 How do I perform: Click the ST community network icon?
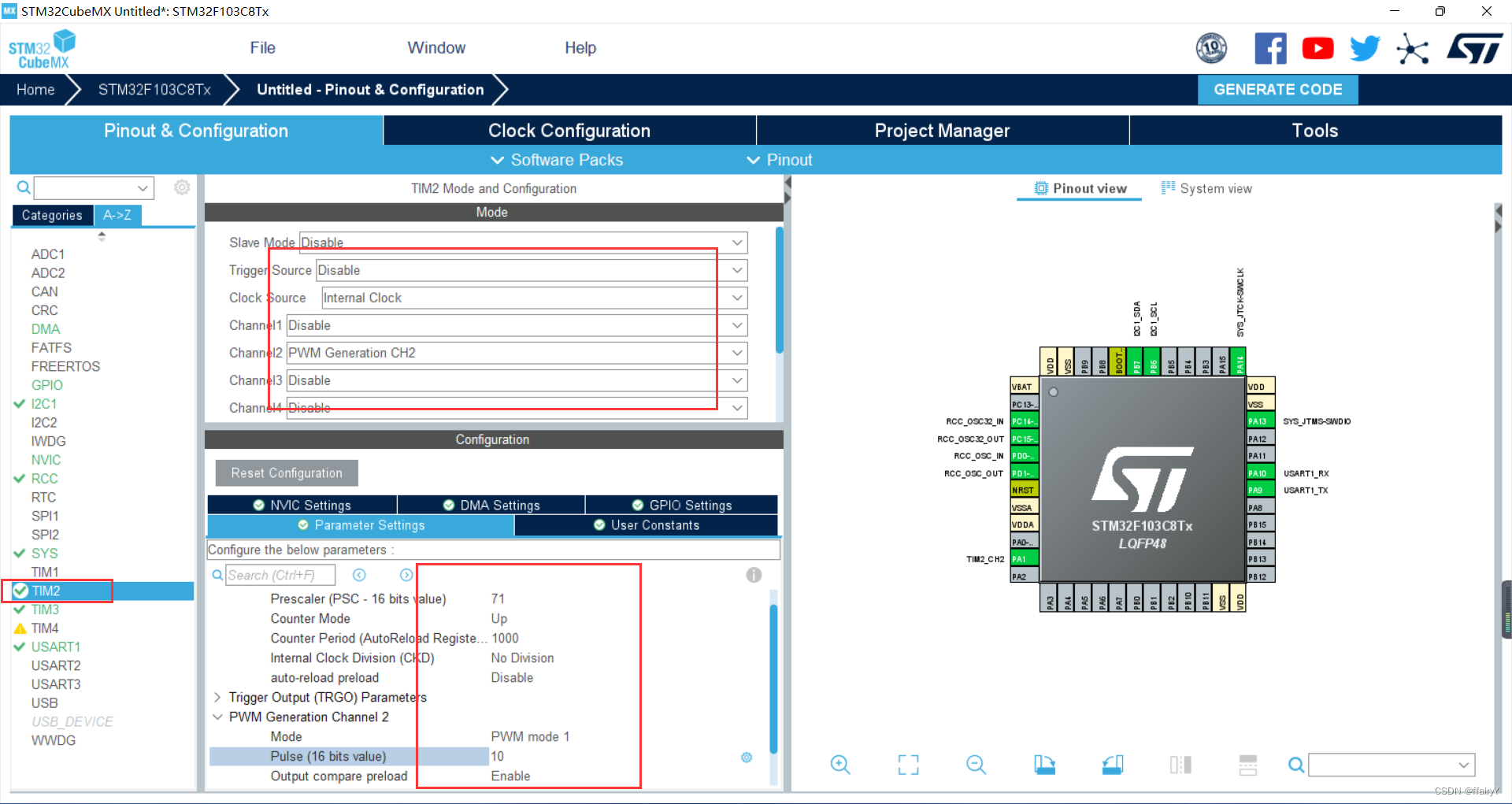[1412, 49]
